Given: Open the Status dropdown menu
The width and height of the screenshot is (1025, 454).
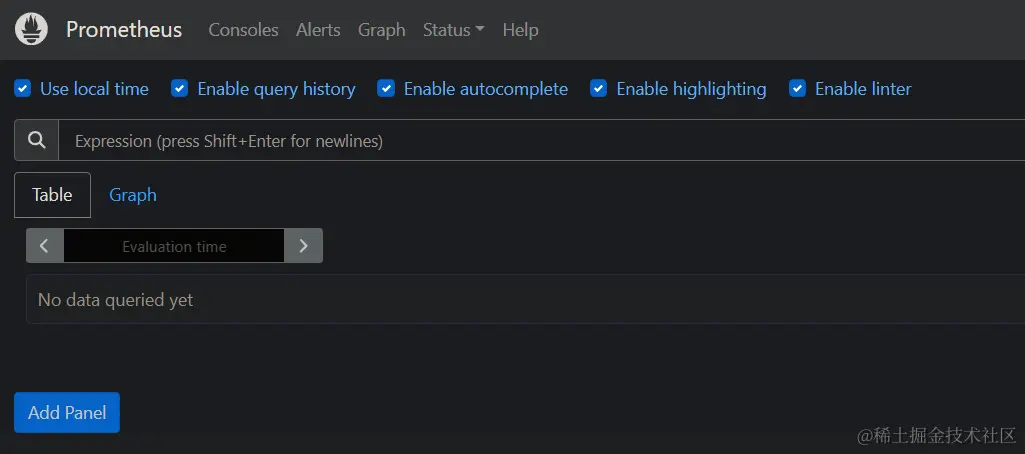Looking at the screenshot, I should pyautogui.click(x=454, y=30).
